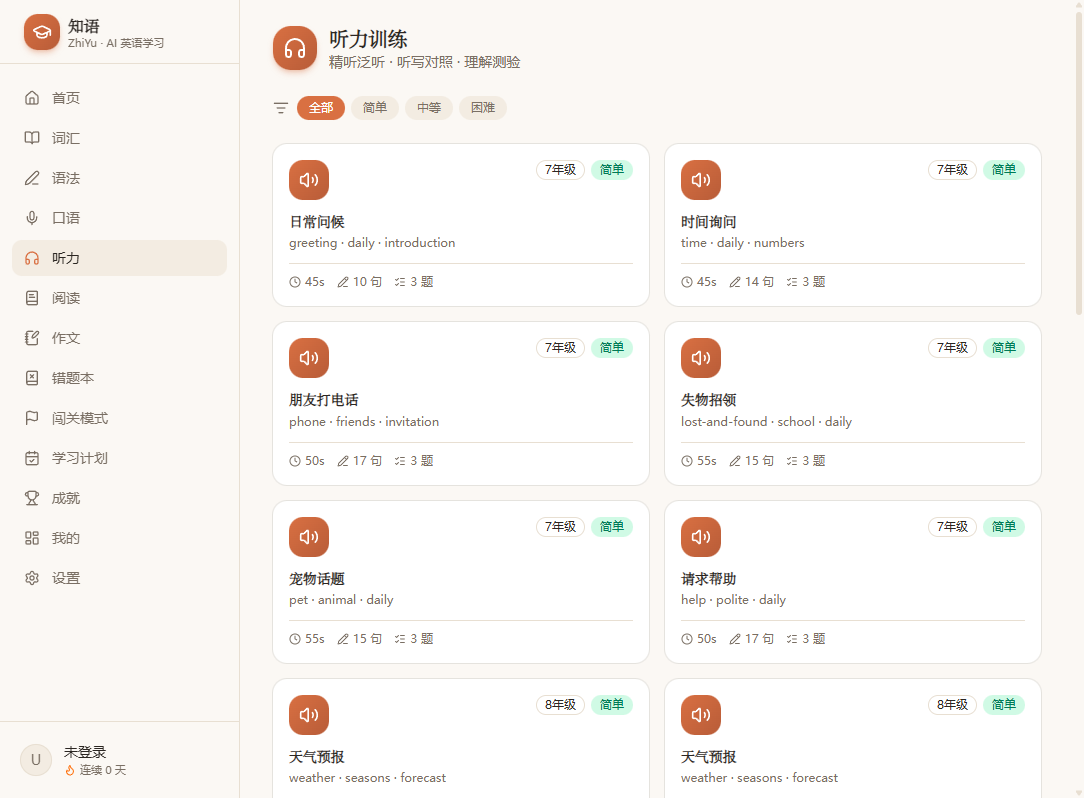Open the 阅读 reading section
This screenshot has height=798, width=1084.
pos(120,298)
